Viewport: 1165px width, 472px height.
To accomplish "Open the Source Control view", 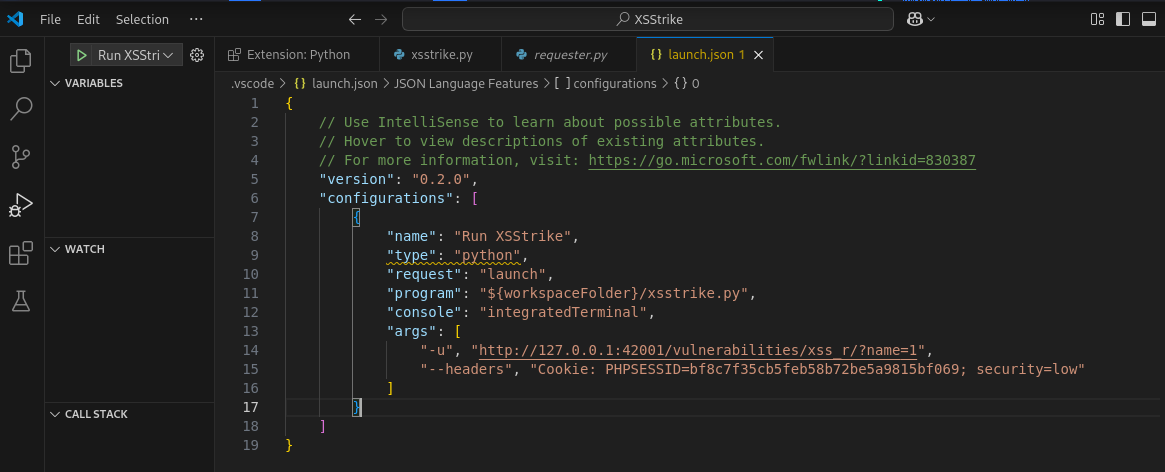I will pyautogui.click(x=21, y=156).
